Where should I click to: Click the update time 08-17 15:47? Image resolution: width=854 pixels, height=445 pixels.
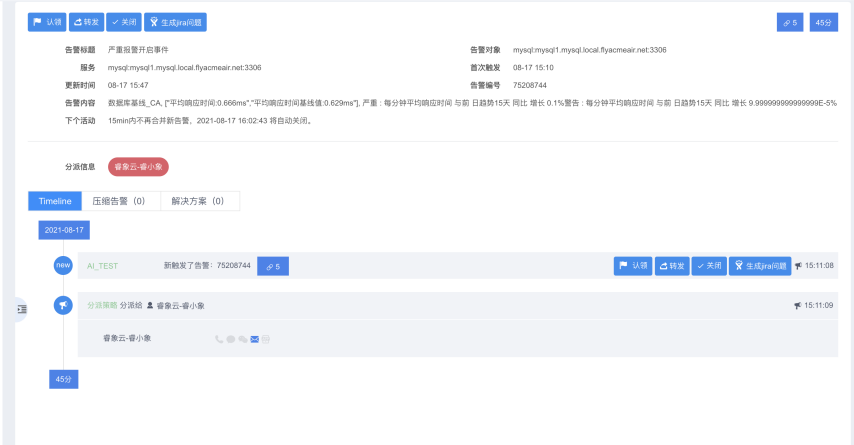(x=128, y=85)
